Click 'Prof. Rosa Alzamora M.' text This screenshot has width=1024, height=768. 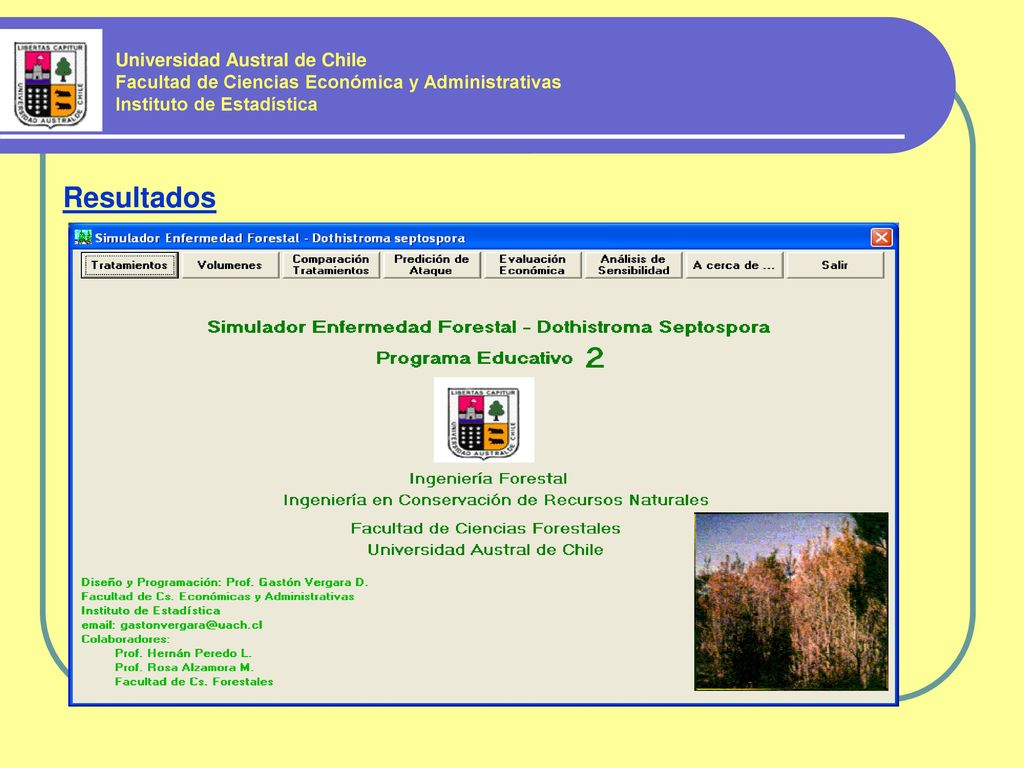coord(184,667)
